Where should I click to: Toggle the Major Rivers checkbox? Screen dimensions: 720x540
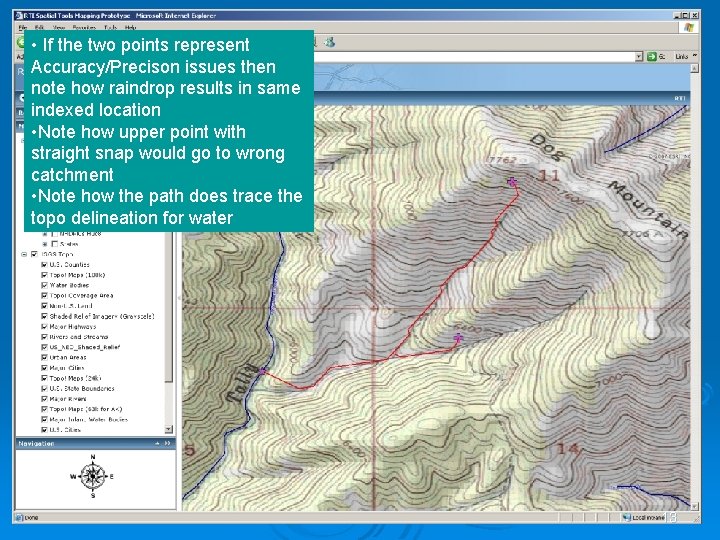click(x=44, y=399)
